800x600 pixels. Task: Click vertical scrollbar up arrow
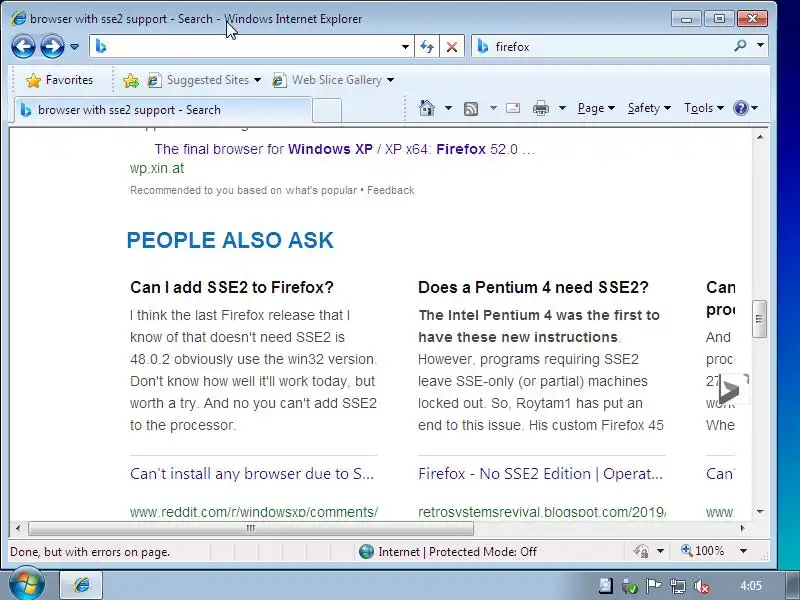pyautogui.click(x=760, y=137)
